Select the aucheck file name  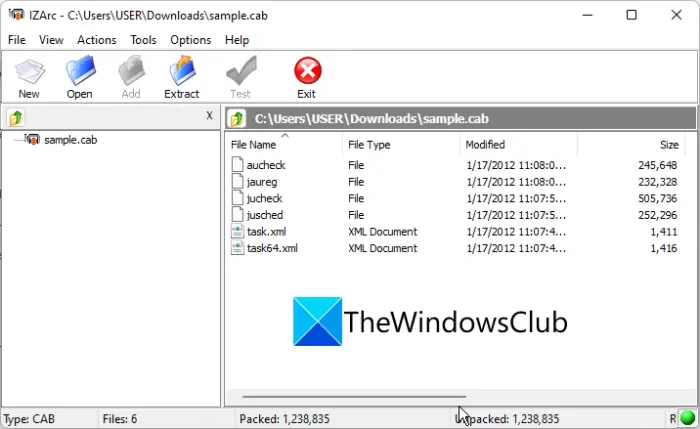(266, 165)
